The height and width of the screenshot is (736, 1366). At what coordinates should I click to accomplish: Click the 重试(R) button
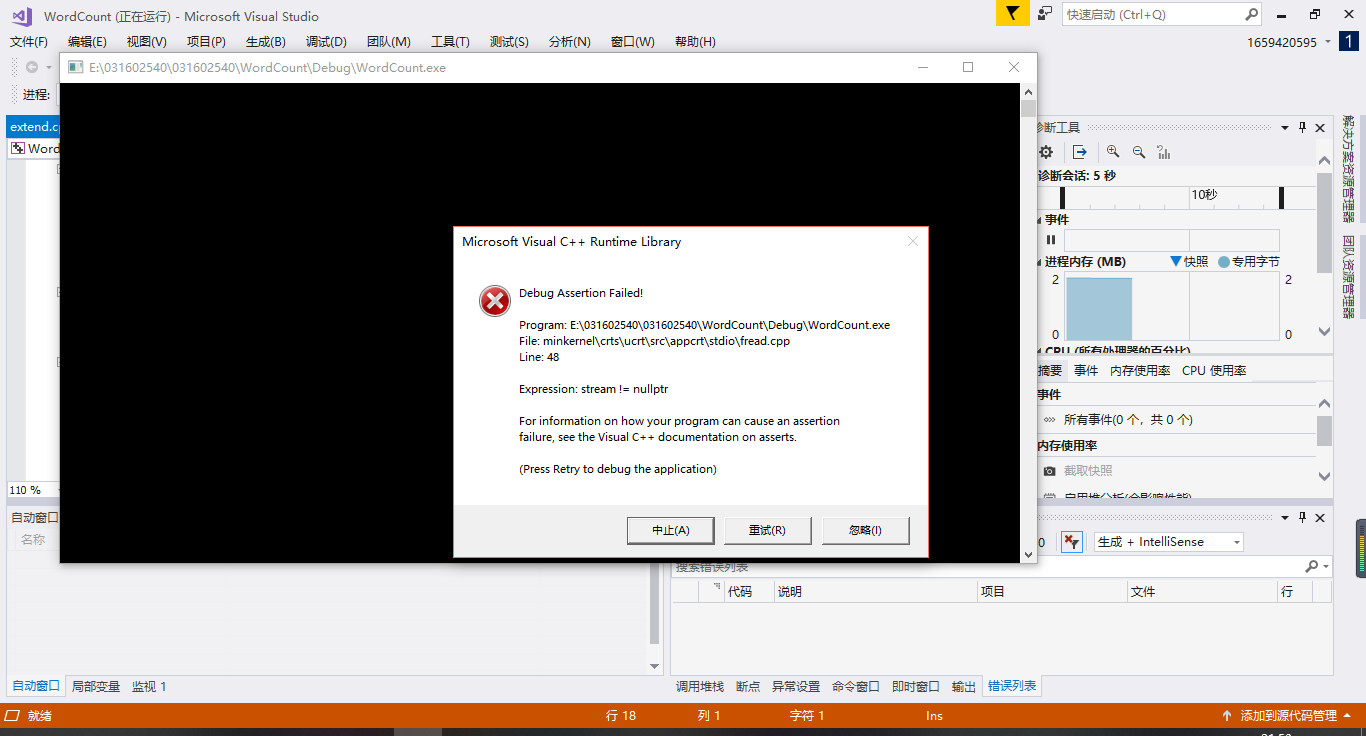(768, 530)
